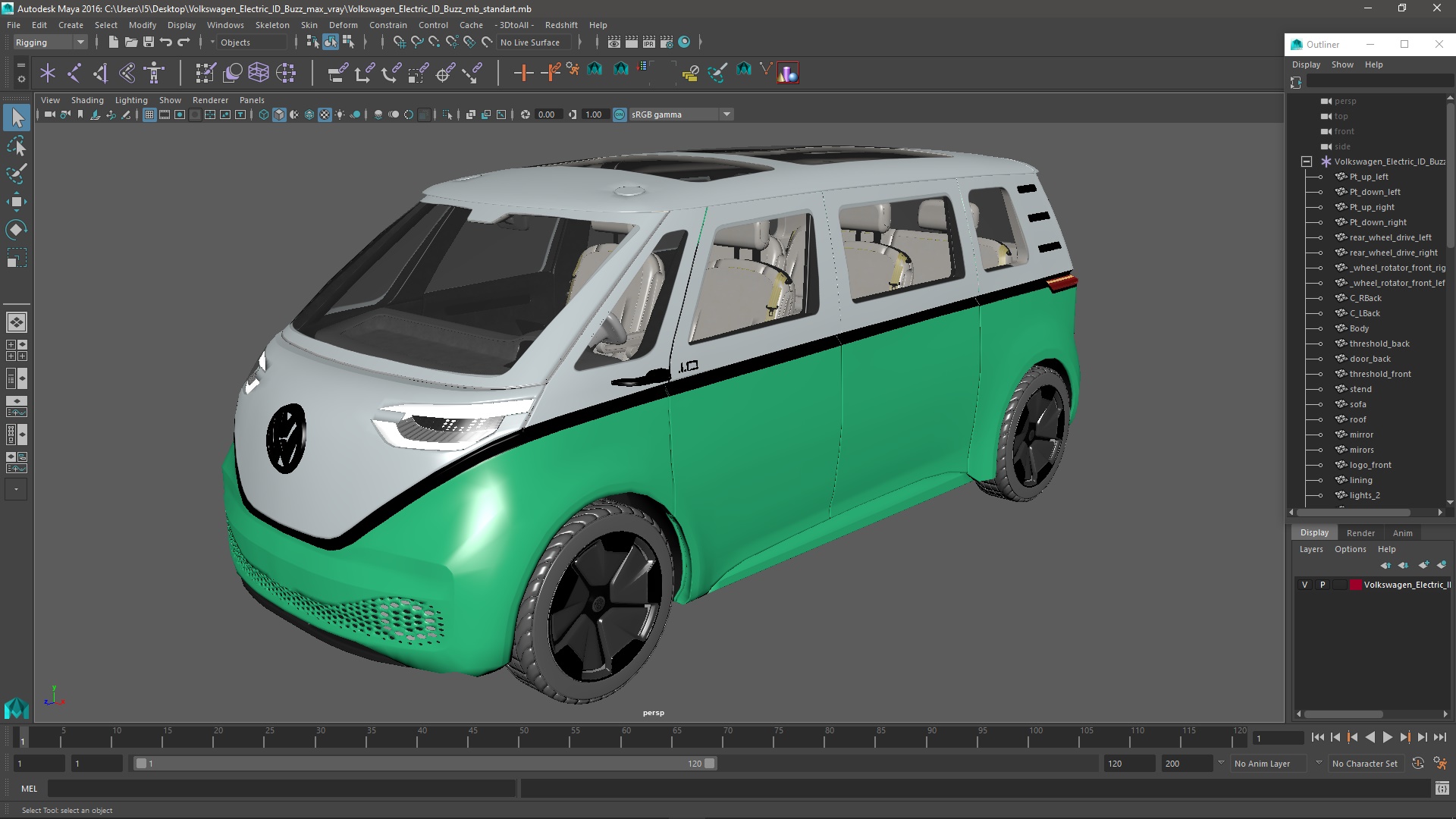This screenshot has height=819, width=1456.
Task: Toggle visibility V of Volkswagen_Electric layer
Action: [x=1304, y=585]
